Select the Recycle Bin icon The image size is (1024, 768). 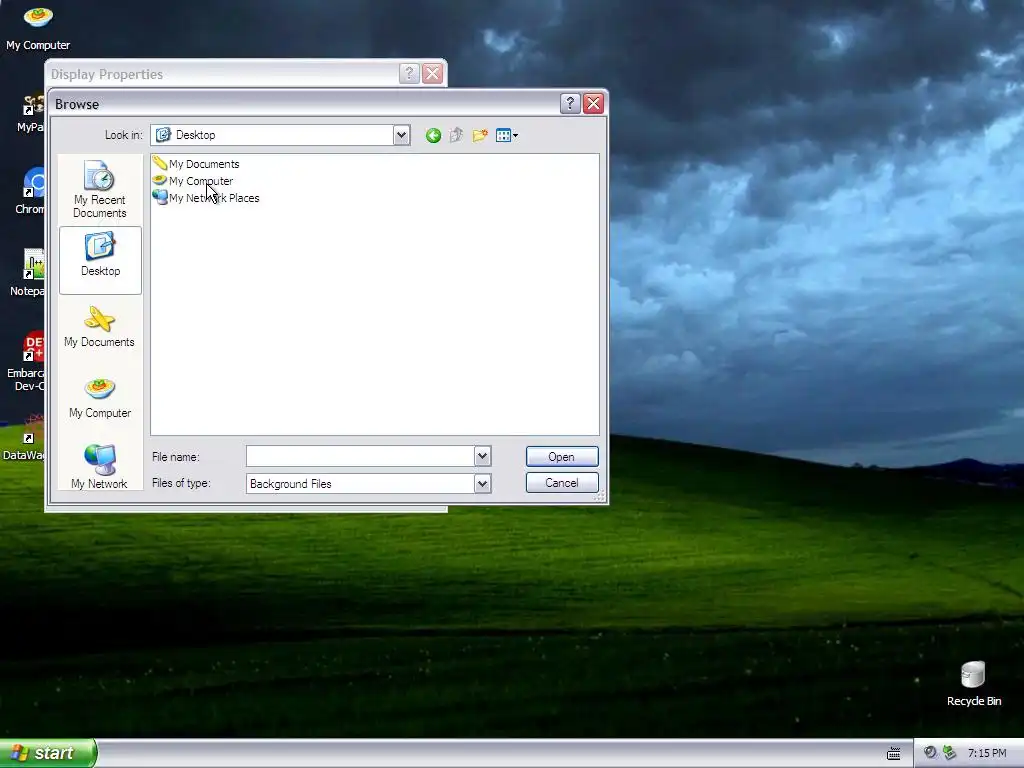pyautogui.click(x=974, y=684)
